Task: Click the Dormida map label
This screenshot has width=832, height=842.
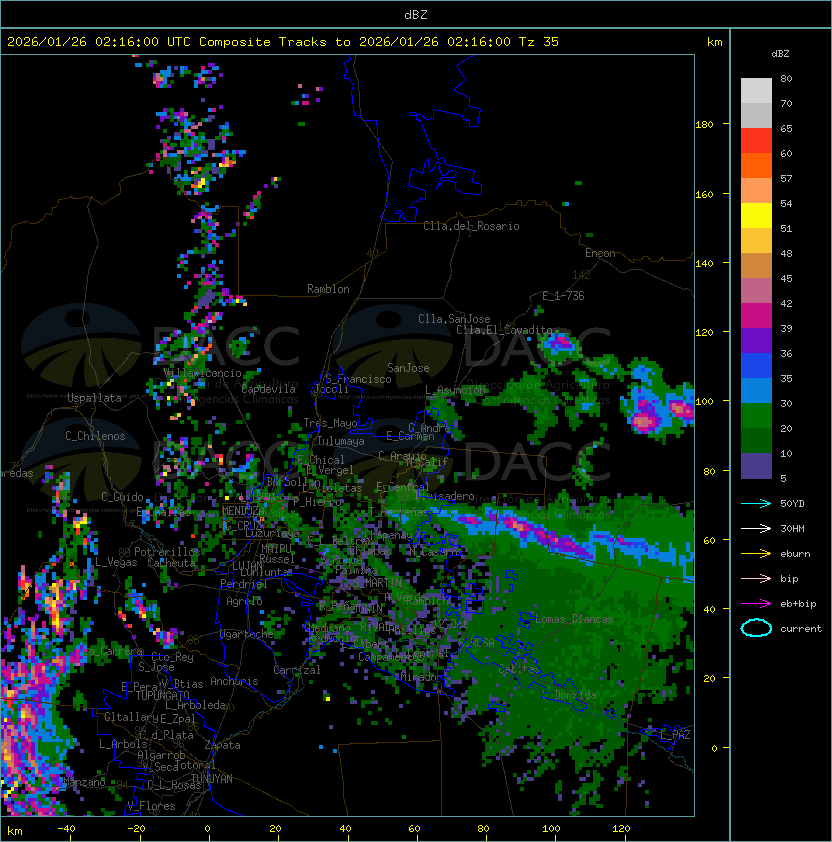Action: (575, 695)
